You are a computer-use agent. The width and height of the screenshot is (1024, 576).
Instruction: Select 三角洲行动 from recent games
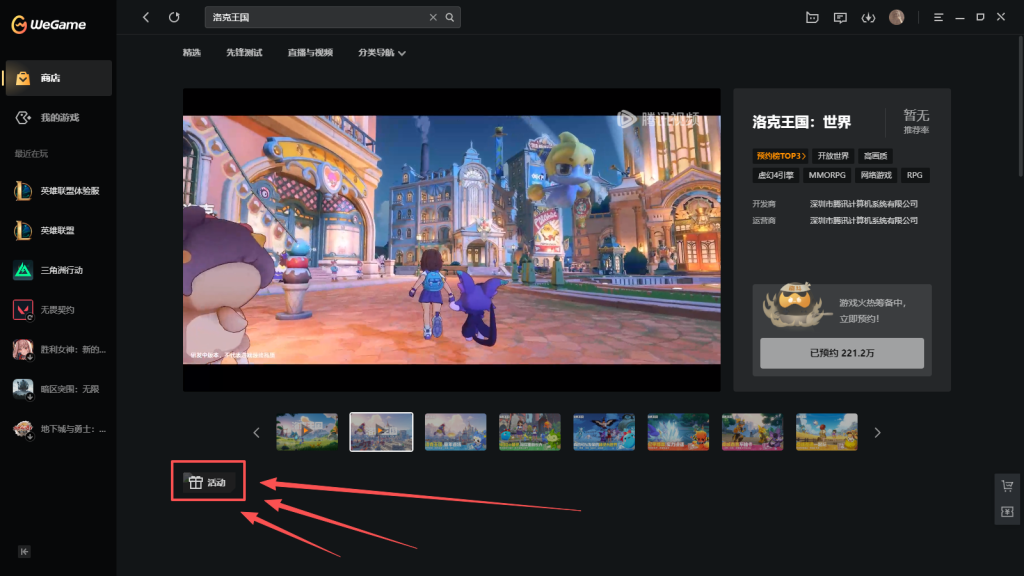point(61,270)
